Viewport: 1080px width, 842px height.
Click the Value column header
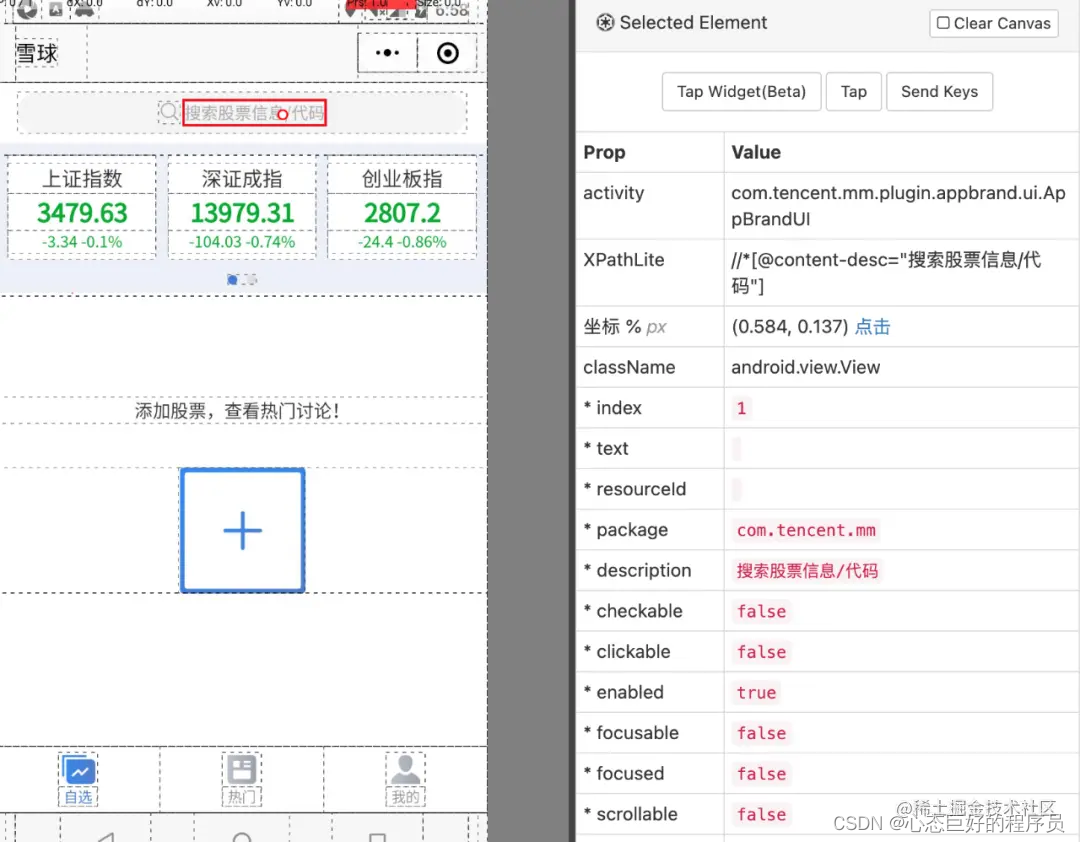(756, 152)
